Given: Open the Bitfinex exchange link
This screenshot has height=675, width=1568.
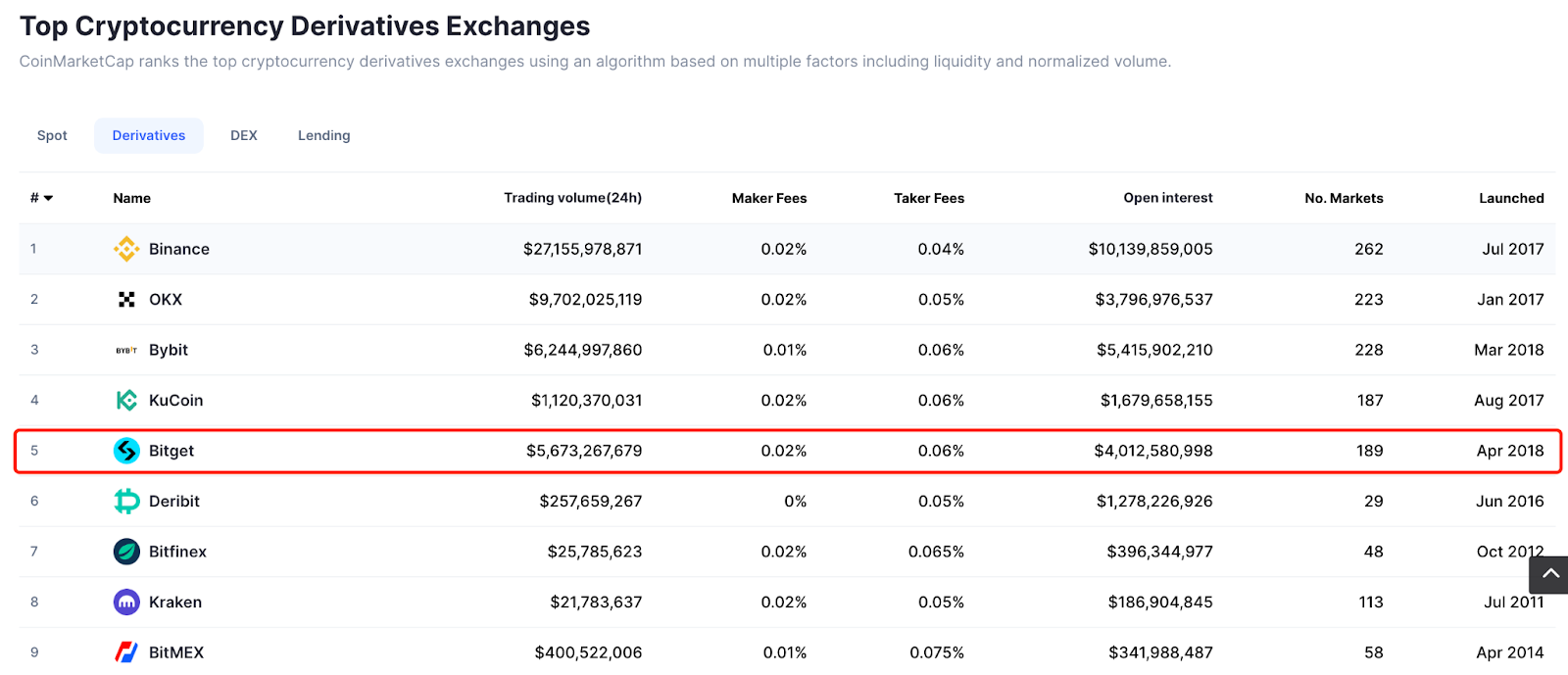Looking at the screenshot, I should coord(178,552).
